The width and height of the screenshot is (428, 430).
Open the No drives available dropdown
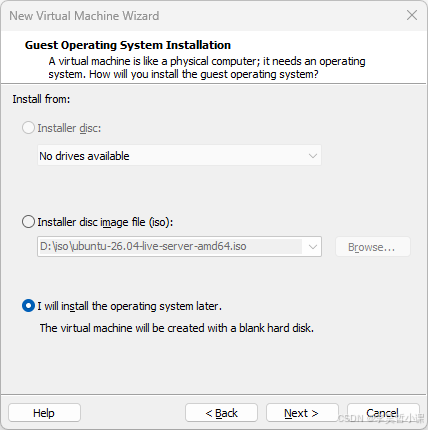179,155
